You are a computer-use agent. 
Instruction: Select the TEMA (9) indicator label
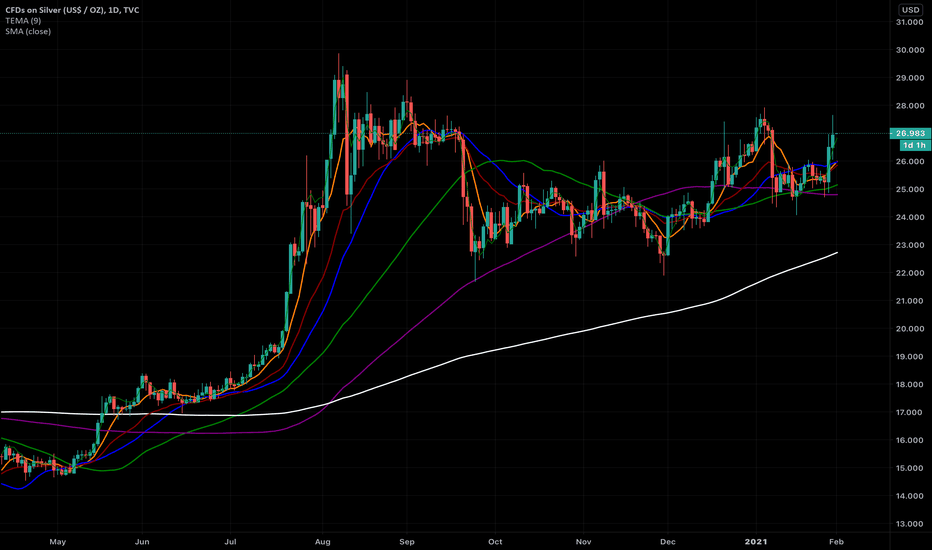coord(23,21)
